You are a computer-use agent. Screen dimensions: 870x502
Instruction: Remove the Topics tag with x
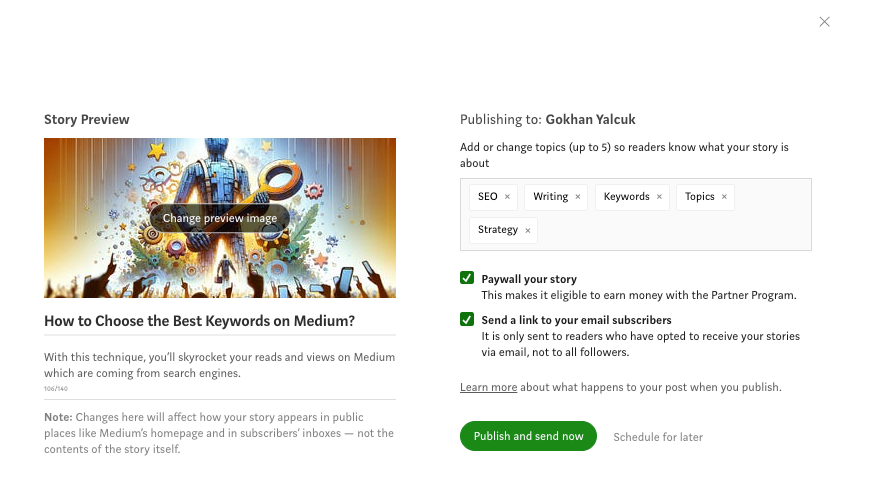pyautogui.click(x=724, y=197)
